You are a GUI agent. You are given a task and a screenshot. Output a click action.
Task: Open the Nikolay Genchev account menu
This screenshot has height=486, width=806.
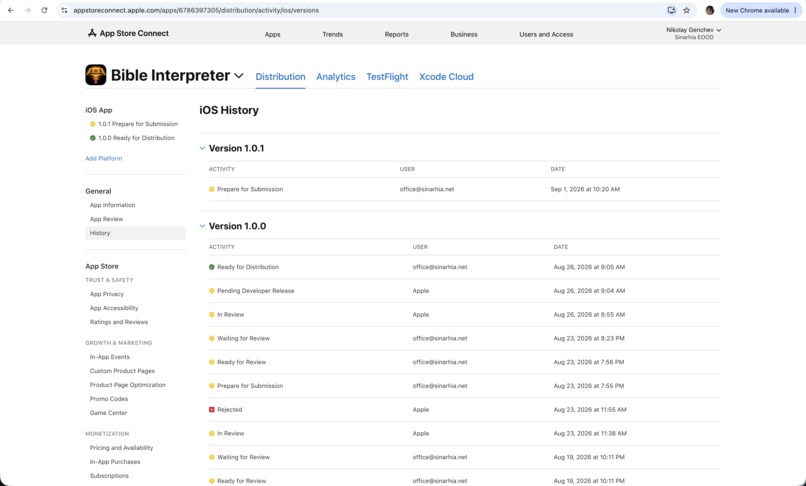pos(693,33)
